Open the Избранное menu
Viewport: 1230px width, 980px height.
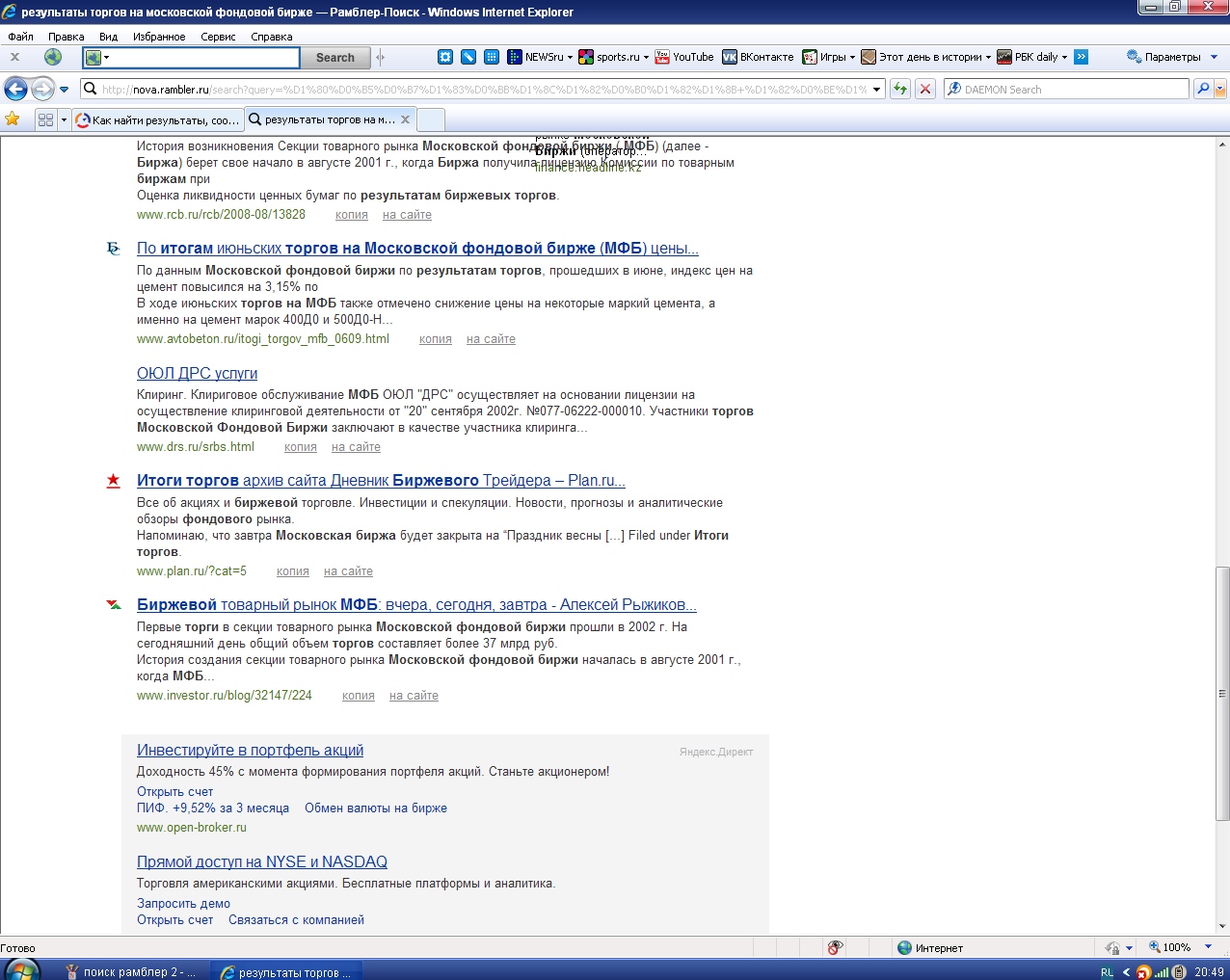click(159, 37)
